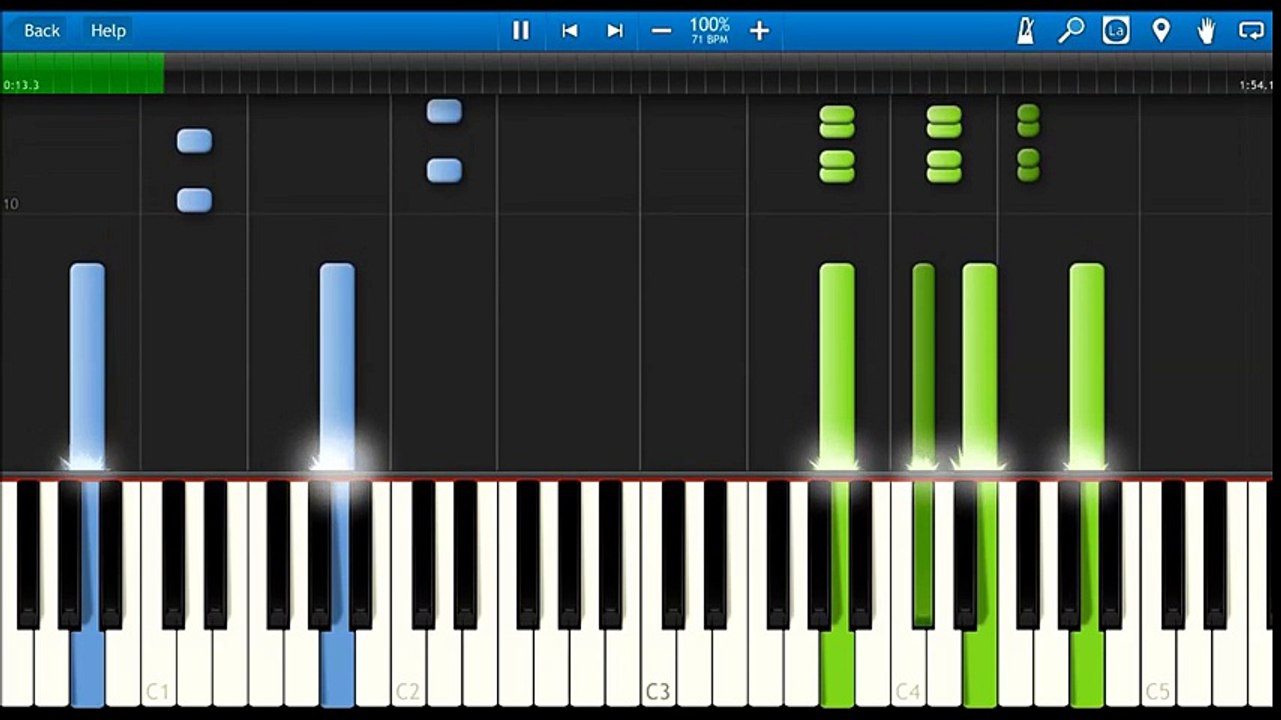Seek in the unplayed gray timeline area

720,73
